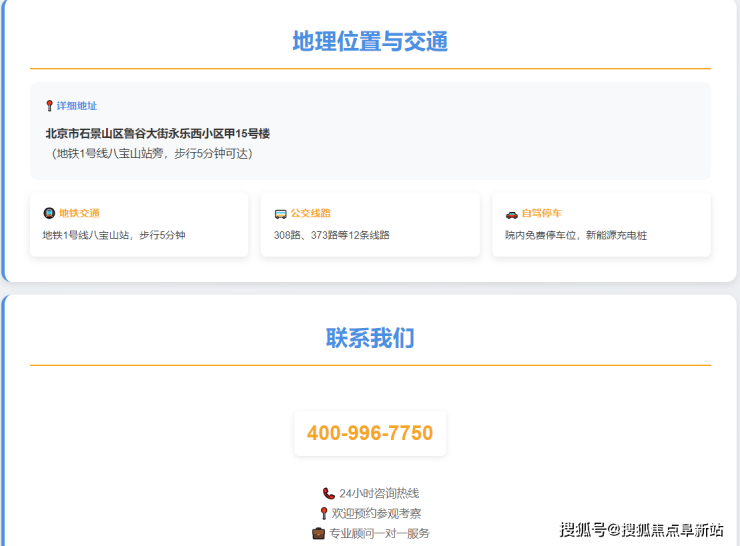Click the 400-996-7750 phone number button
Screen dimensions: 740x546
point(370,433)
